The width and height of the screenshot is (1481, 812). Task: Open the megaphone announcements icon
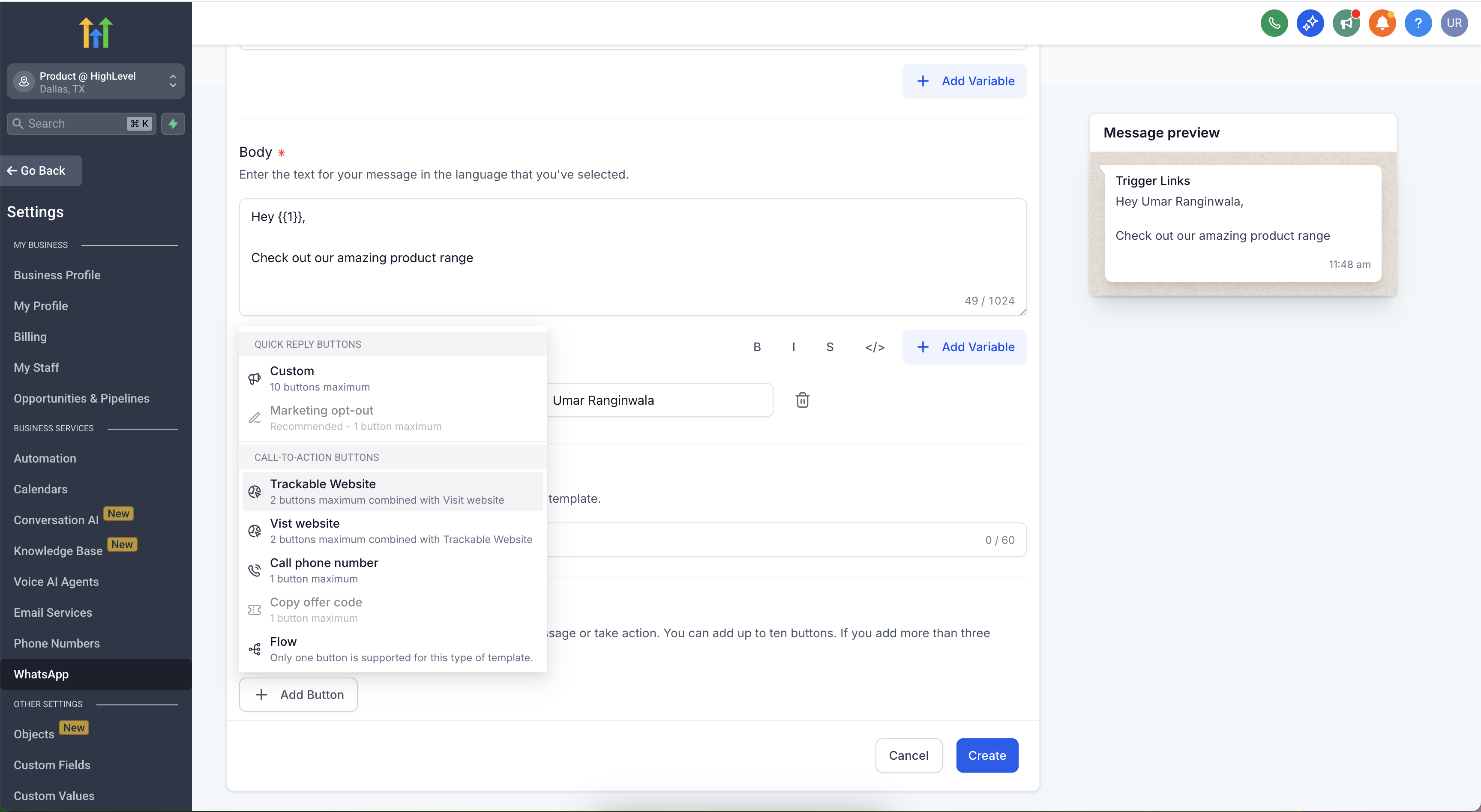coord(1346,23)
